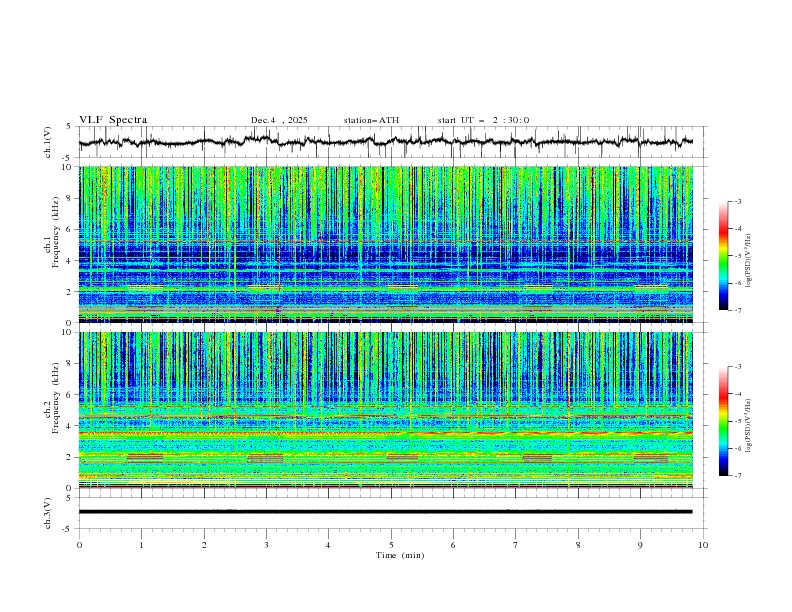
Task: Click the "VLF Spectra" title text
Action: [113, 120]
